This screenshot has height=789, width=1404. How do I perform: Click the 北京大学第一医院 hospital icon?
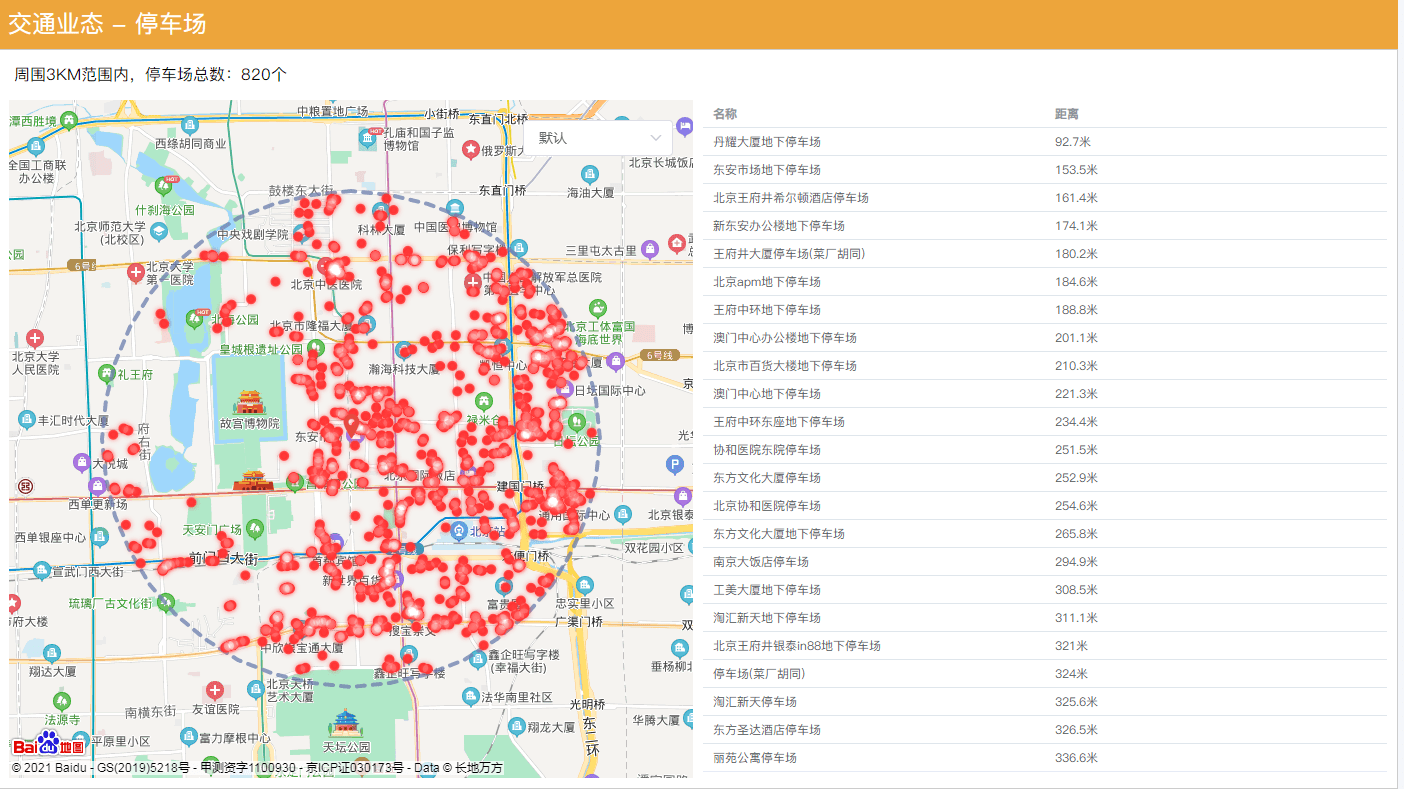tap(136, 272)
